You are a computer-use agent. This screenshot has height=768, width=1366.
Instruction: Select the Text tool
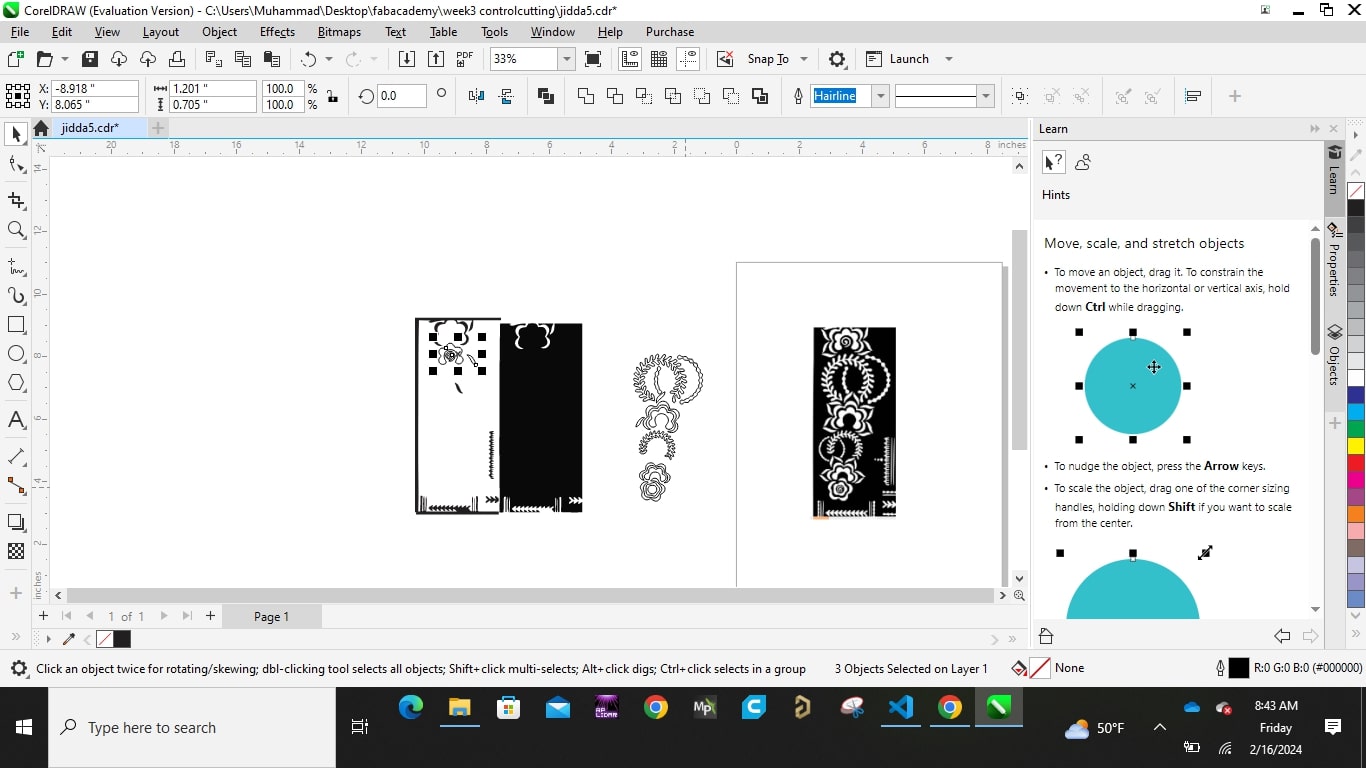[16, 420]
